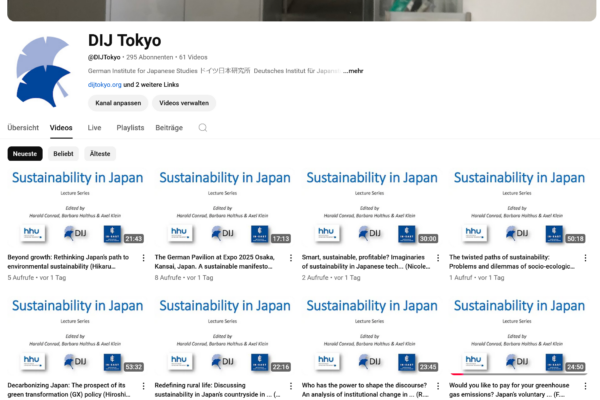
Task: Play the 30:00 video thumbnail
Action: 372,207
